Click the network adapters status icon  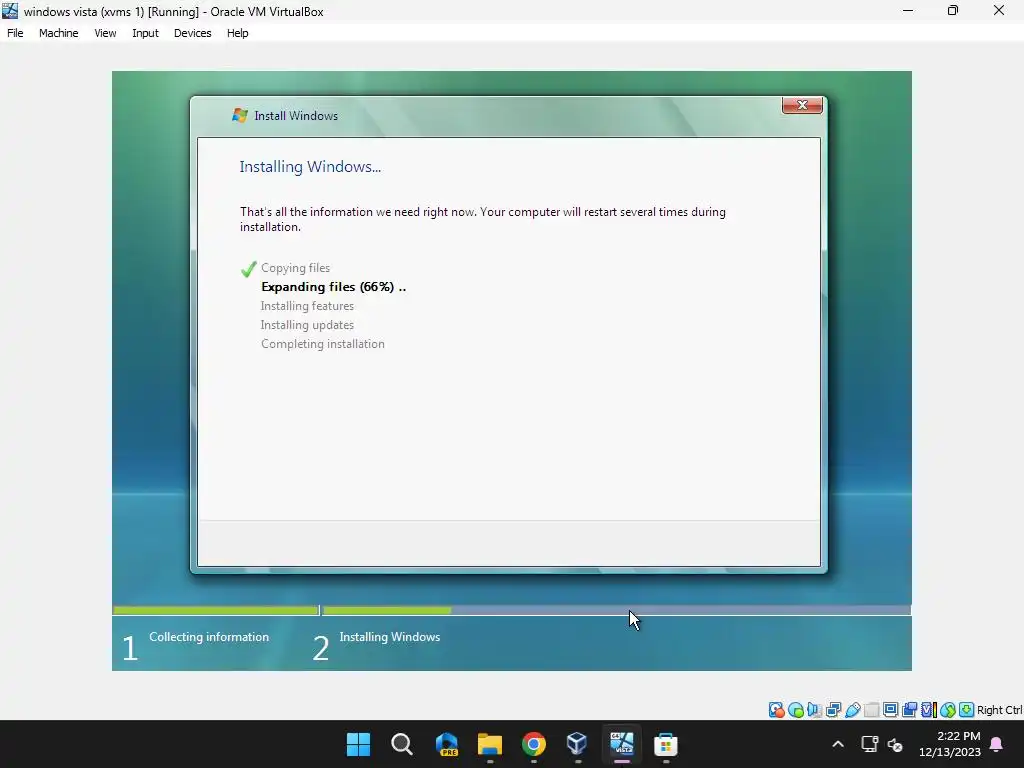(833, 710)
